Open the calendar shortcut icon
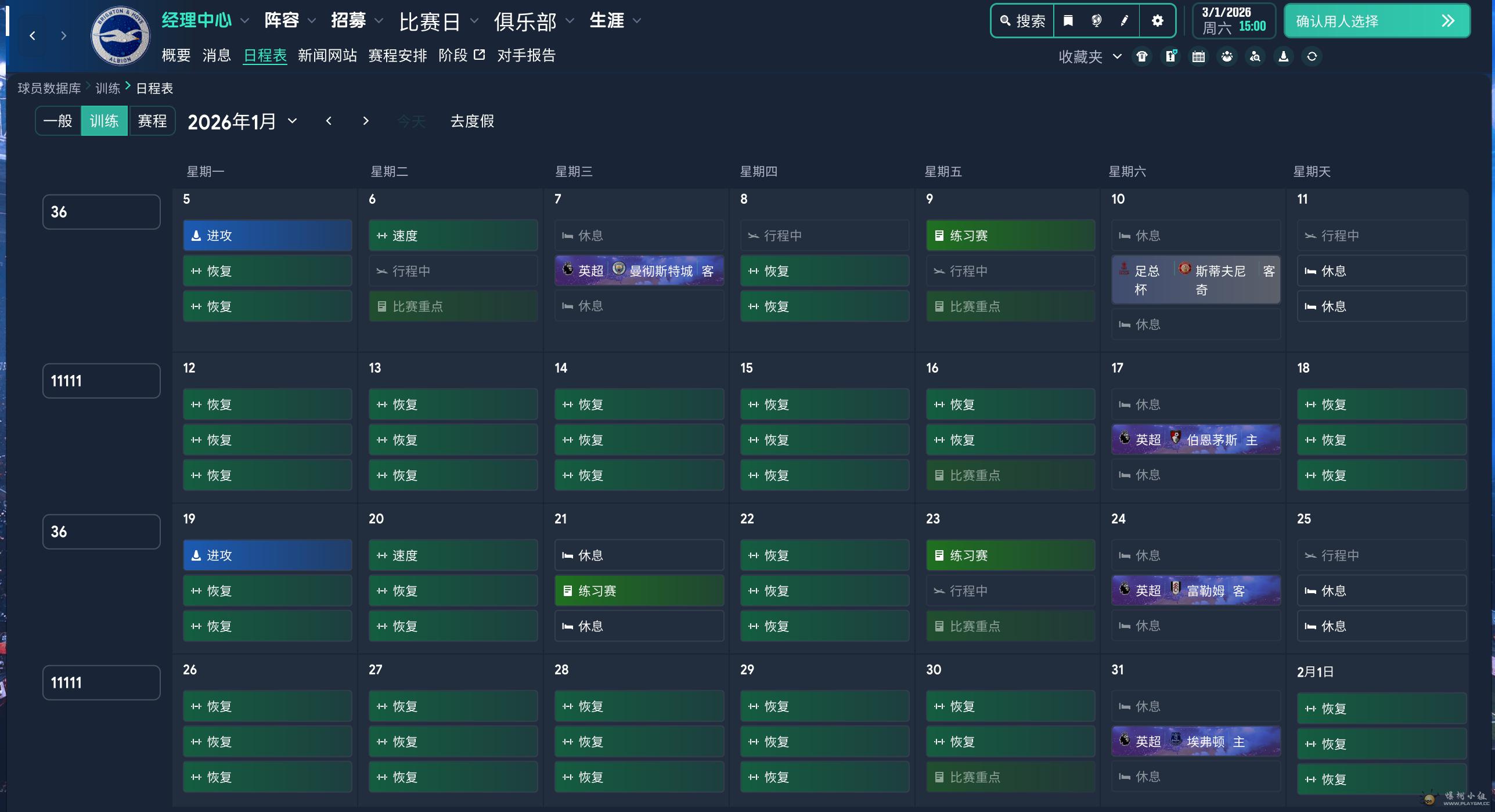The height and width of the screenshot is (812, 1495). tap(1198, 56)
